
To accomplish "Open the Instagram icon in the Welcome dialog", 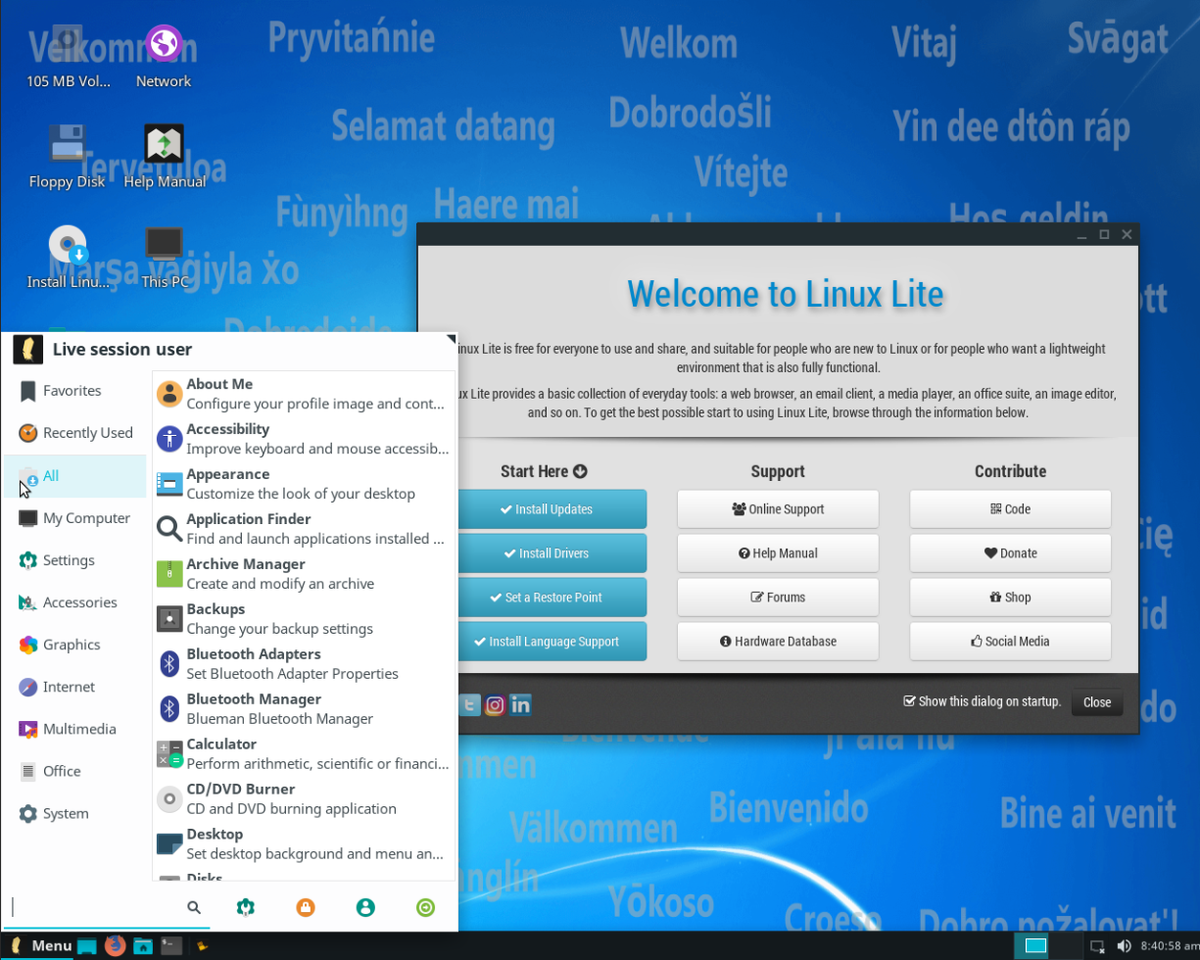I will (x=494, y=705).
